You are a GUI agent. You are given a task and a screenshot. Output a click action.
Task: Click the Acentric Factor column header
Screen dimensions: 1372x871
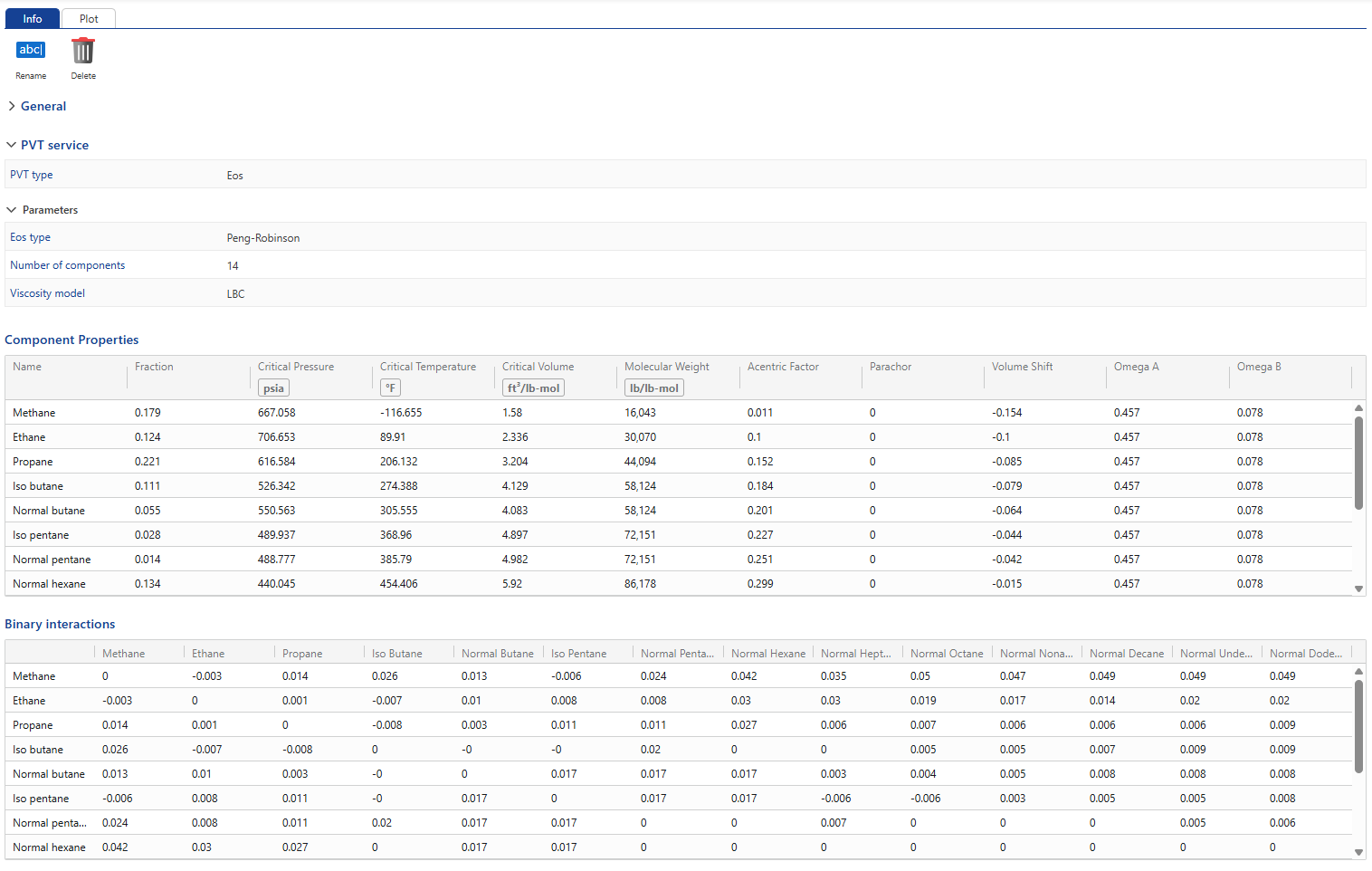[783, 368]
